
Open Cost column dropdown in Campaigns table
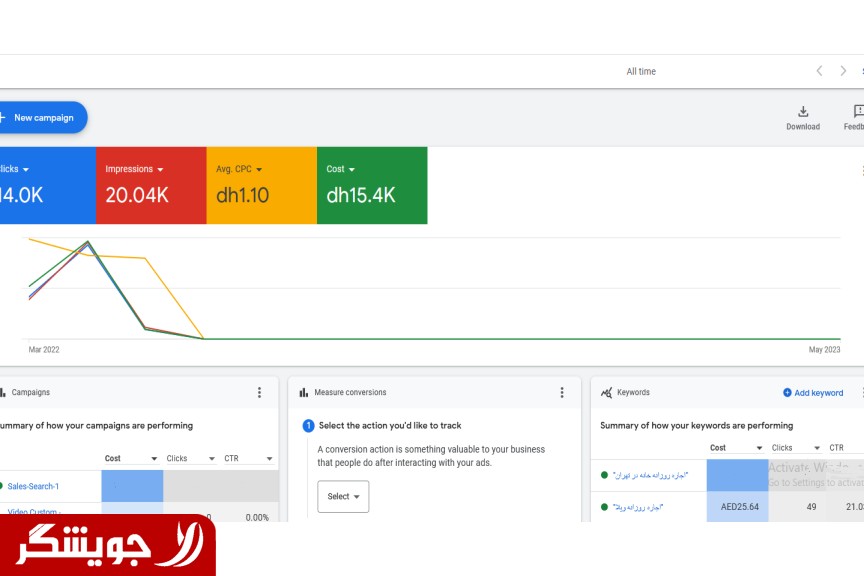tap(154, 459)
